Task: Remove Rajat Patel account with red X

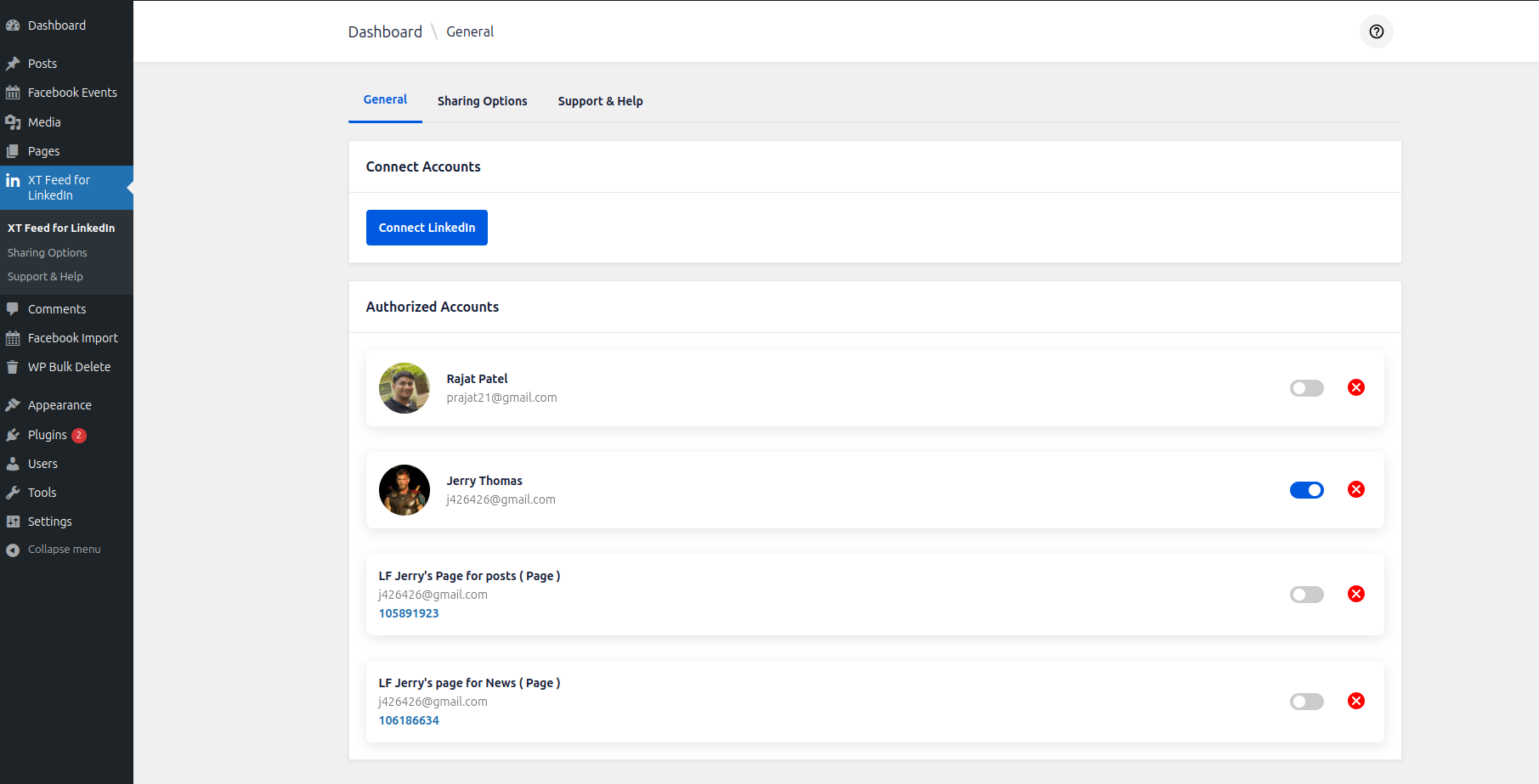Action: 1355,387
